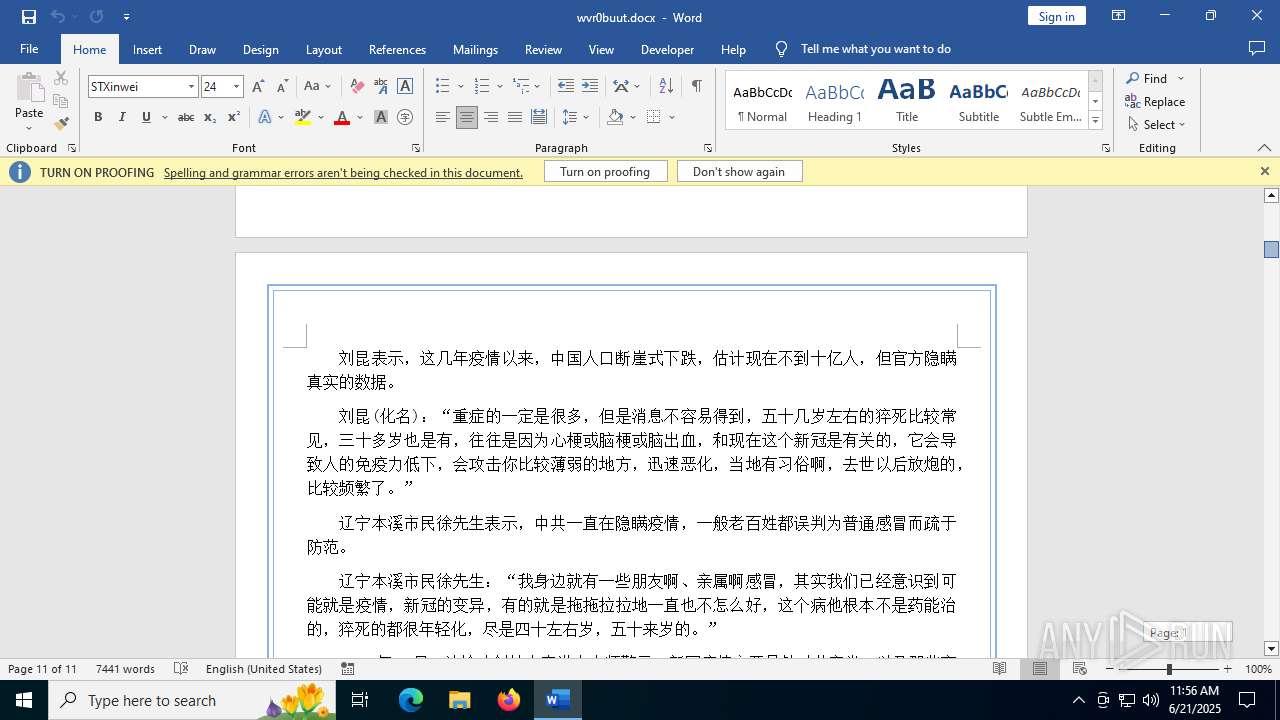Toggle Show/Hide paragraph marks
The height and width of the screenshot is (720, 1280).
[x=696, y=86]
